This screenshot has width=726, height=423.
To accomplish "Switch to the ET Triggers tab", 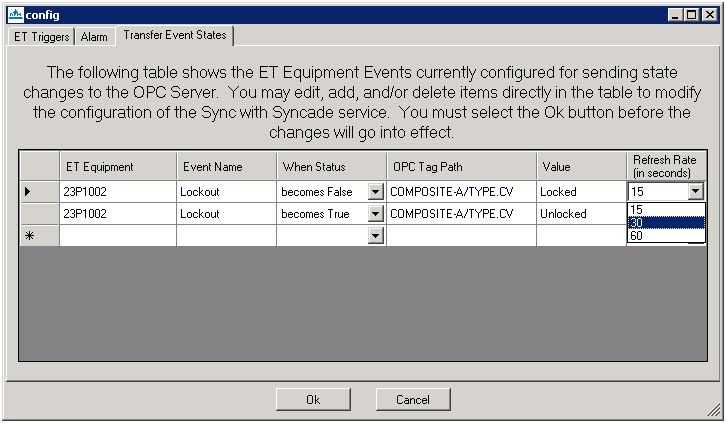I will (x=41, y=37).
